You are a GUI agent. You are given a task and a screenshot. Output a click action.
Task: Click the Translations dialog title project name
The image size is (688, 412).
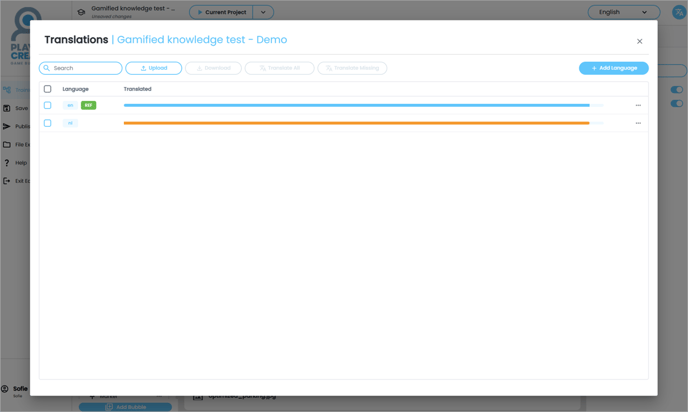pos(202,39)
